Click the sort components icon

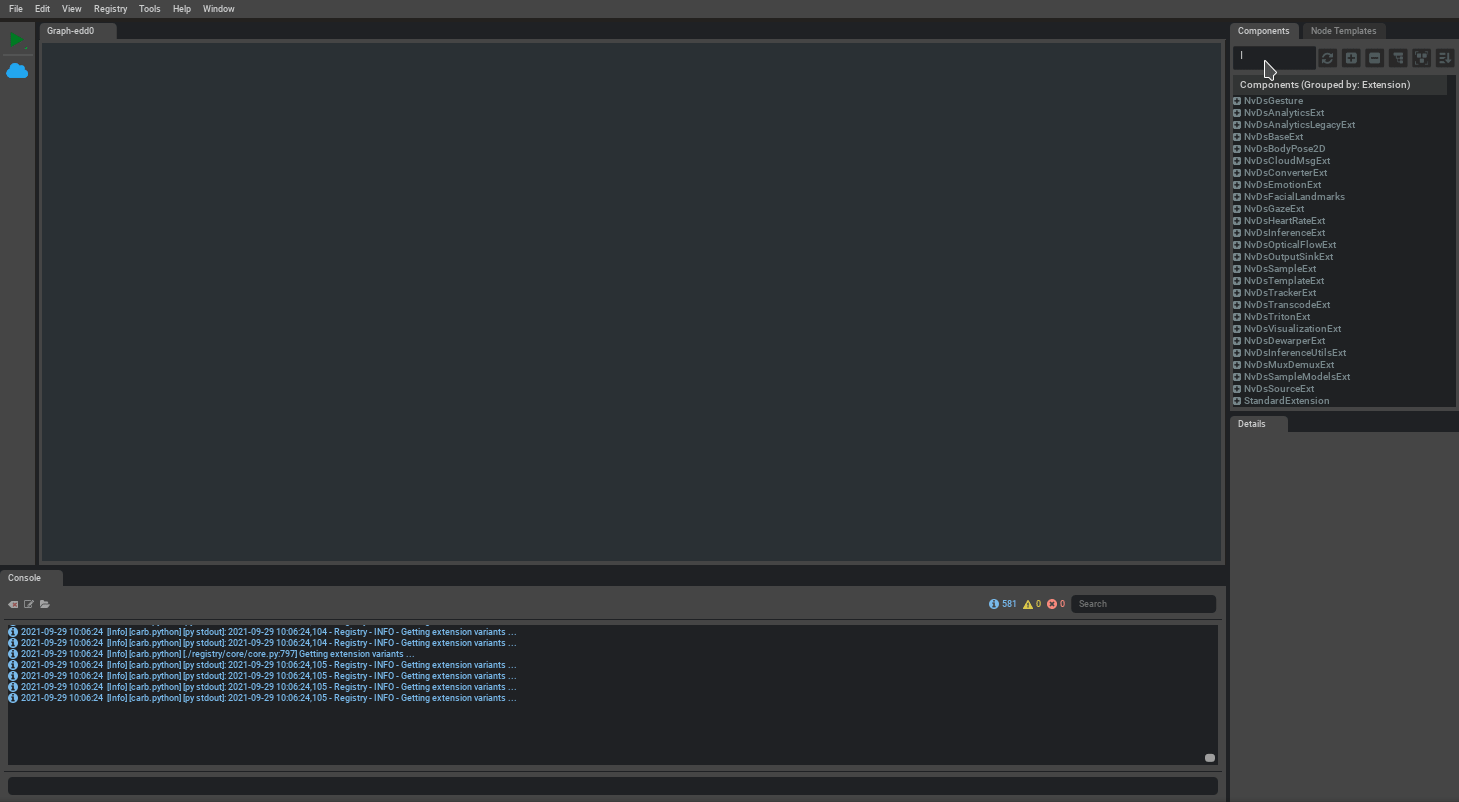[1445, 59]
